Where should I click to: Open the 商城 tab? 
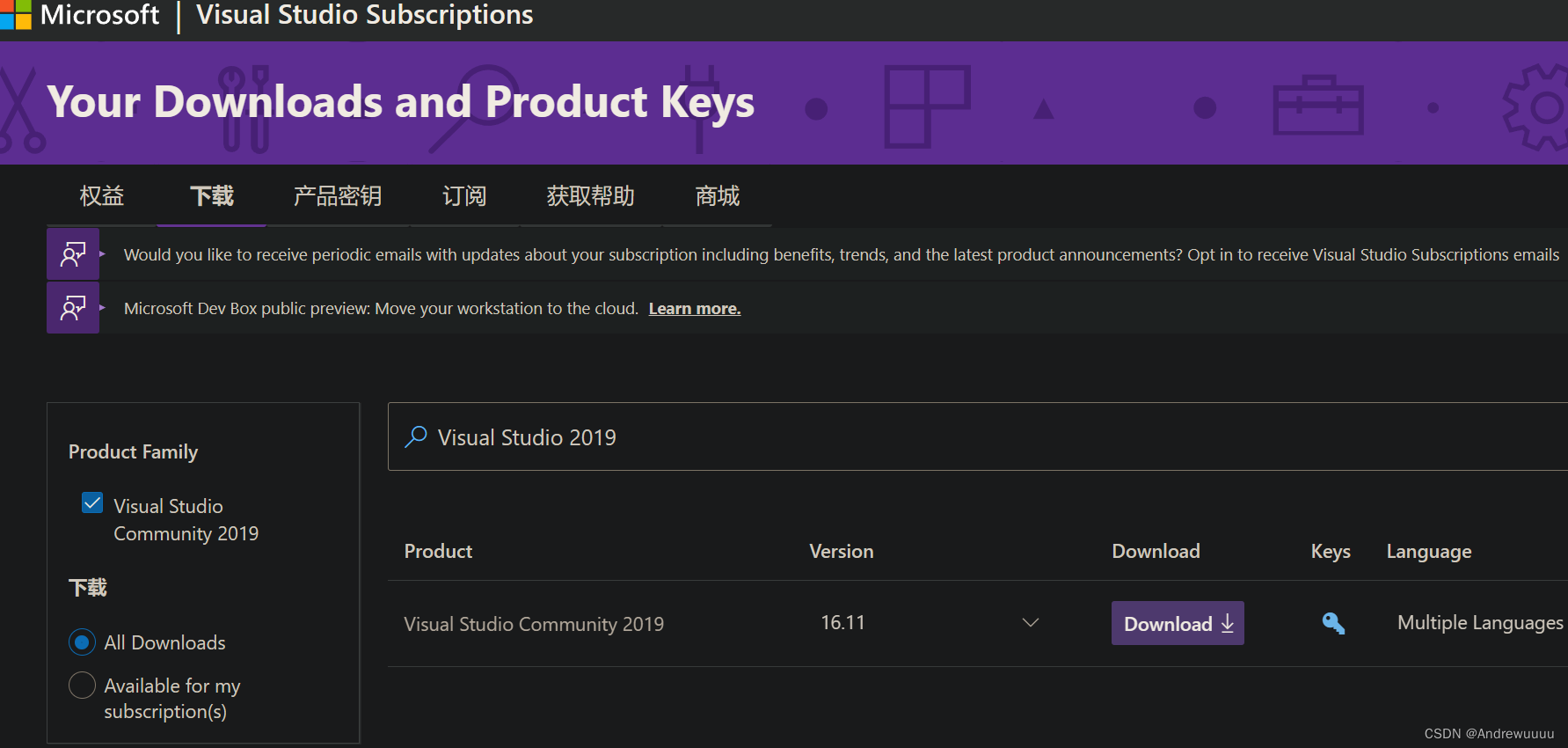(x=718, y=195)
